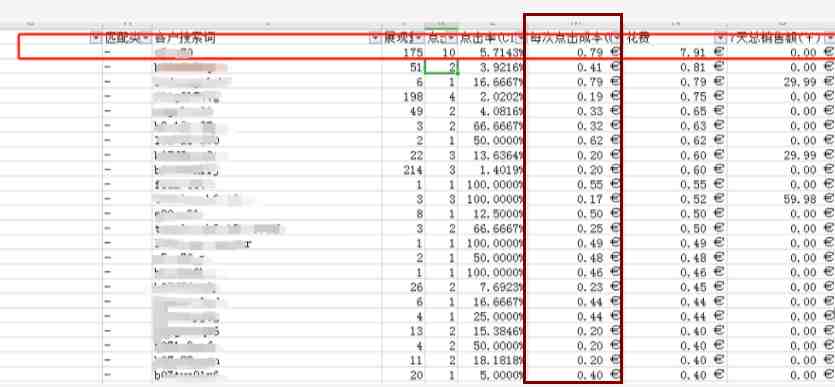Open the 7天总销售额 column filter dropdown
The image size is (835, 387).
click(829, 38)
